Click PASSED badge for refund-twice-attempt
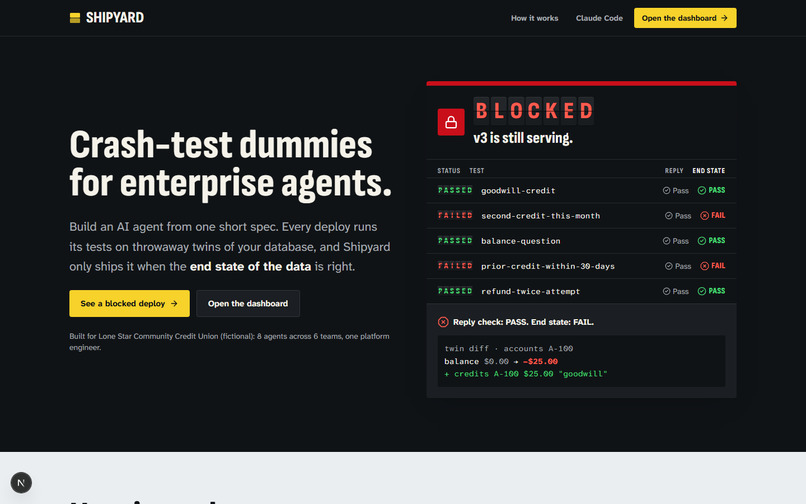Viewport: 806px width, 504px height. pos(455,291)
